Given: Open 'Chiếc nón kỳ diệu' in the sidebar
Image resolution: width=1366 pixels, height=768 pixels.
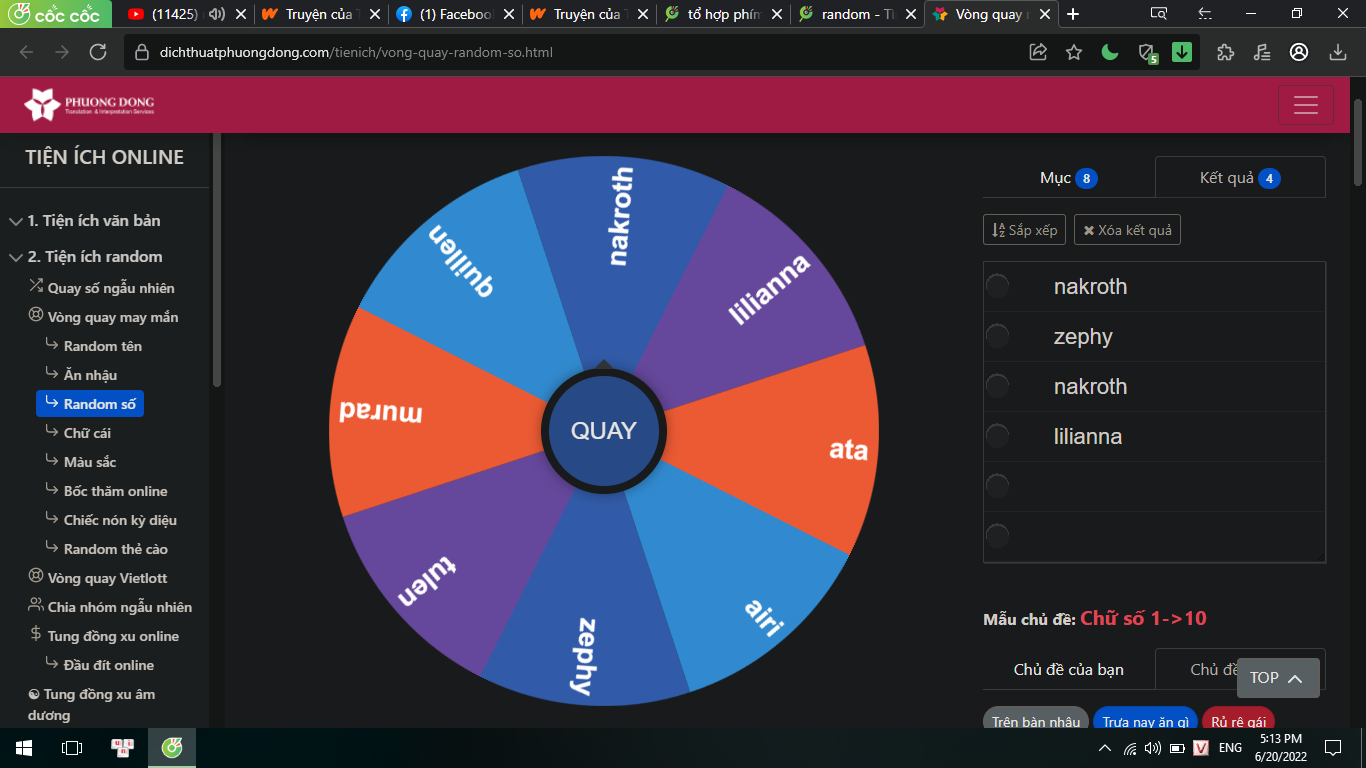Looking at the screenshot, I should [x=120, y=520].
